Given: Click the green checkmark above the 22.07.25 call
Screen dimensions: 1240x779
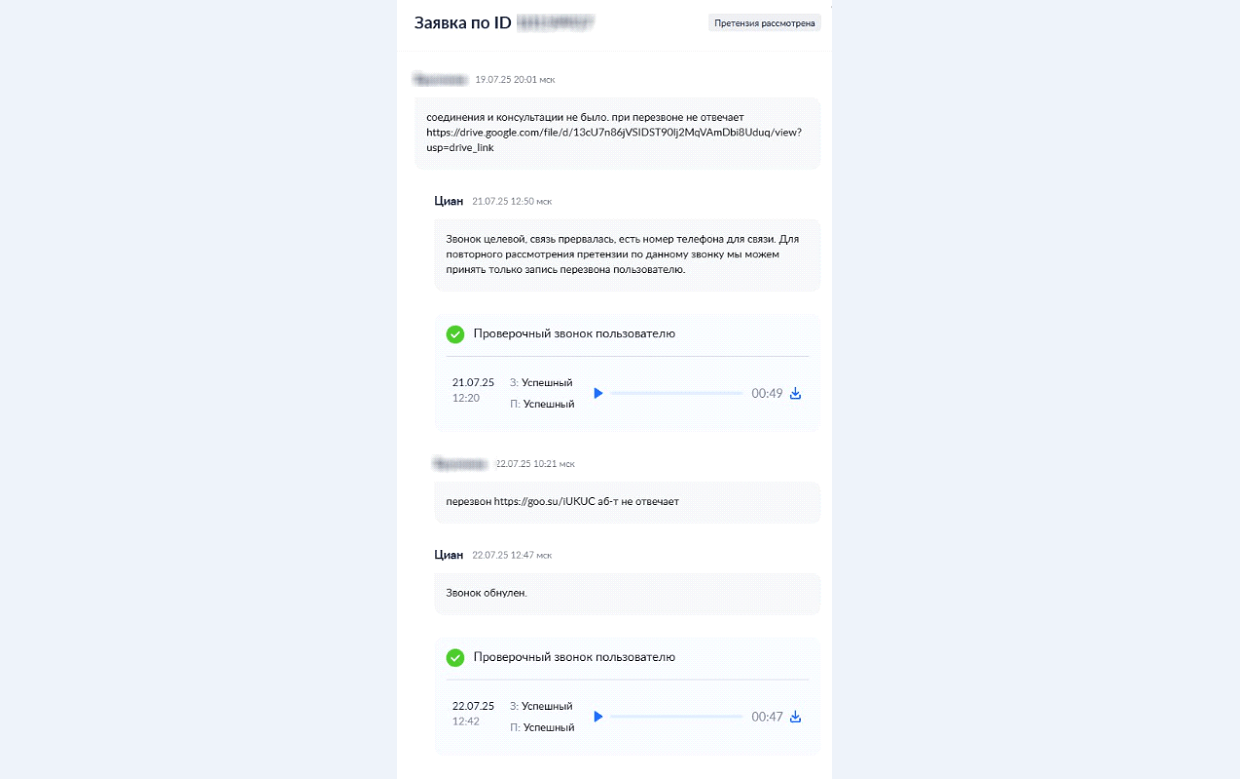Looking at the screenshot, I should (x=455, y=657).
